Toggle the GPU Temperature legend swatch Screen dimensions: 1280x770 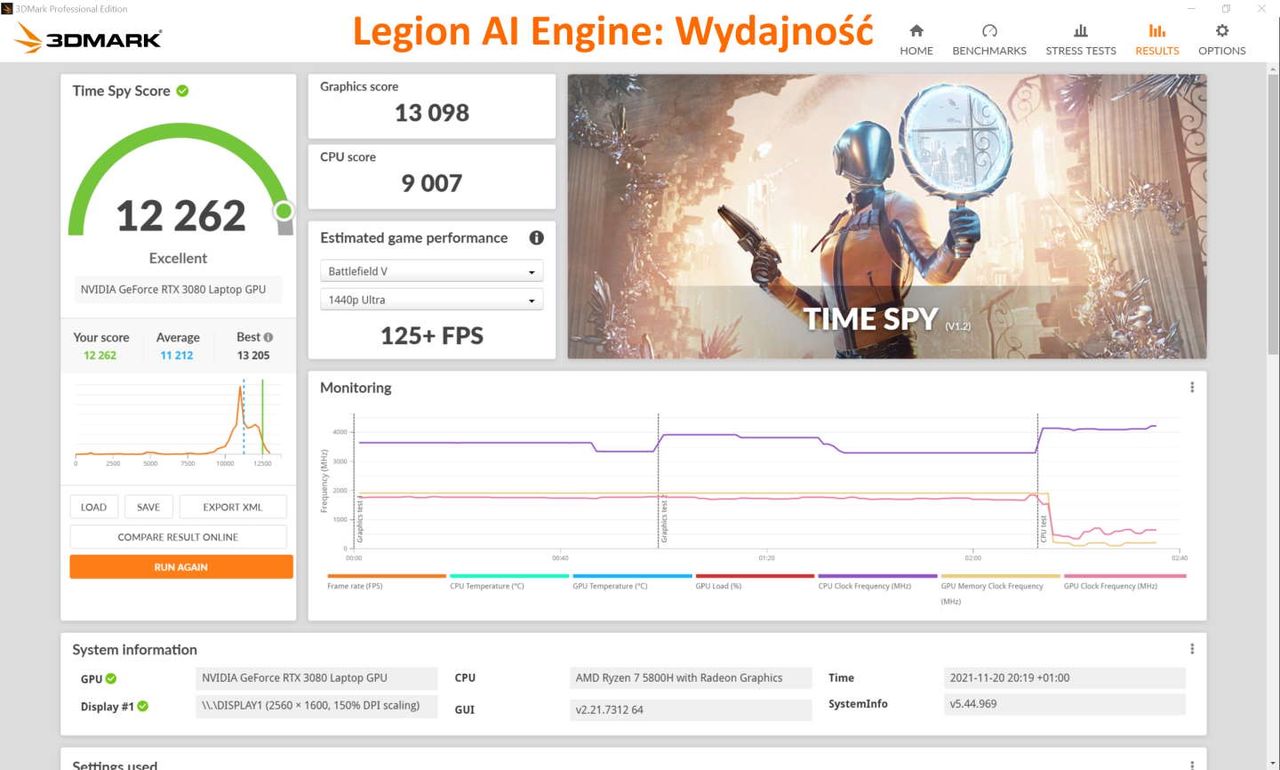pyautogui.click(x=632, y=576)
